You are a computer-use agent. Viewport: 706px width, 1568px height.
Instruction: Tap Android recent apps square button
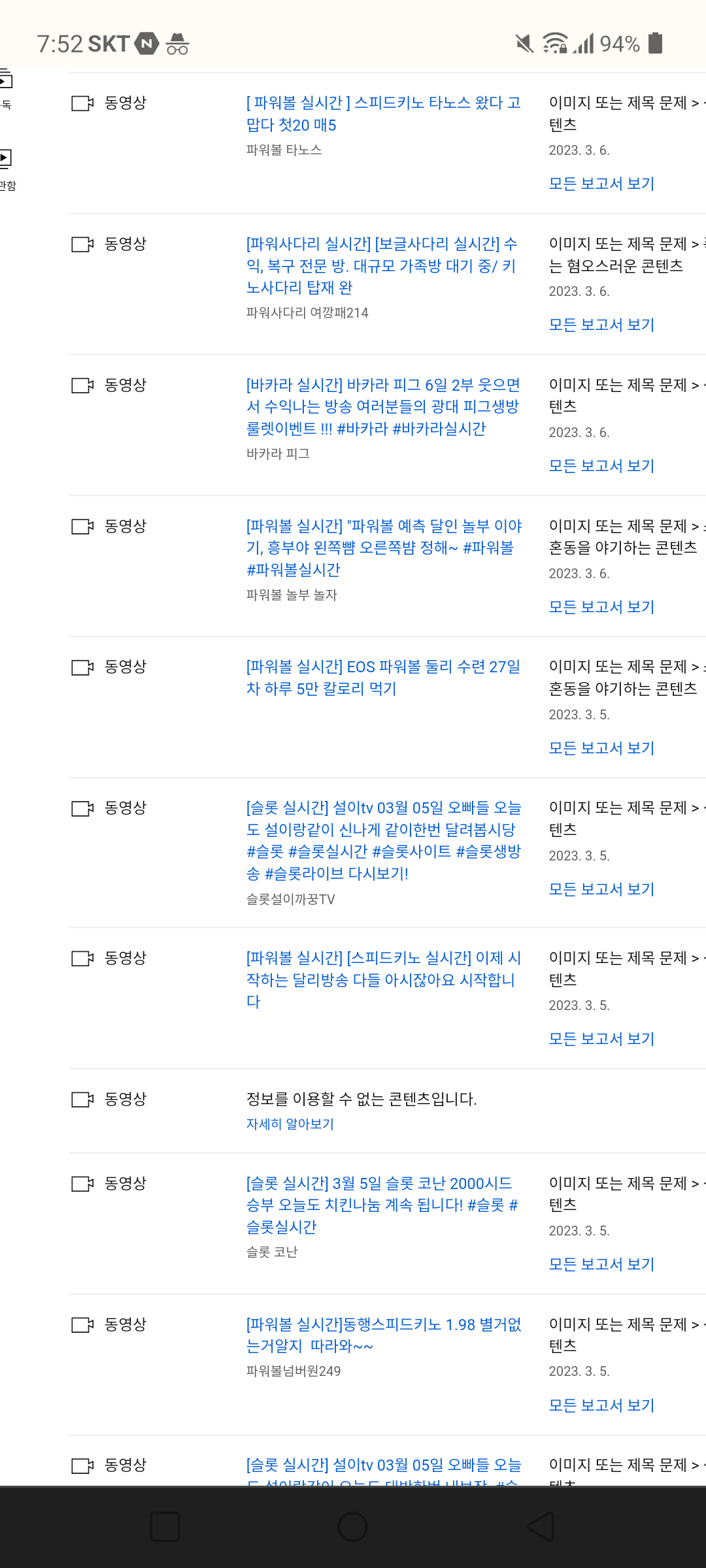point(165,1527)
